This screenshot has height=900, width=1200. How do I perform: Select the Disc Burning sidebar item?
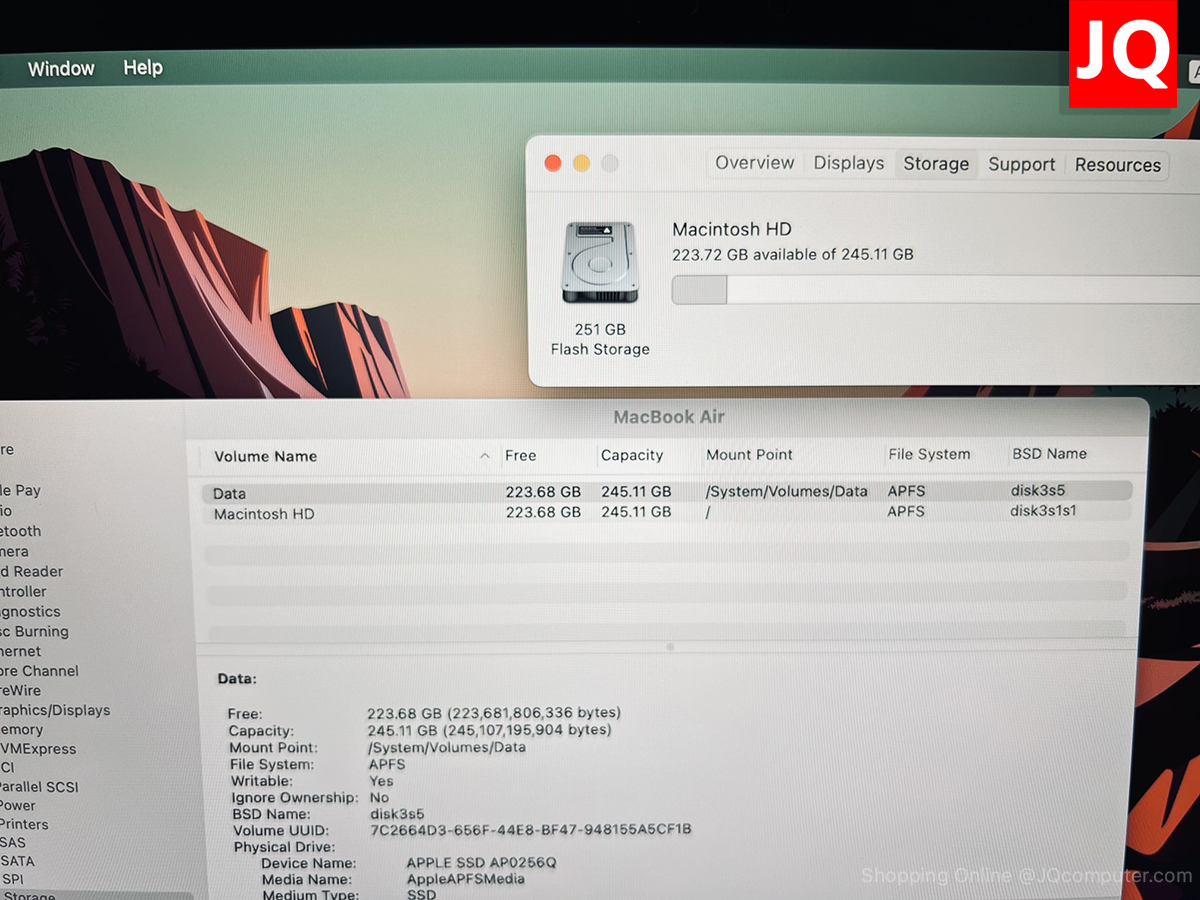click(35, 631)
